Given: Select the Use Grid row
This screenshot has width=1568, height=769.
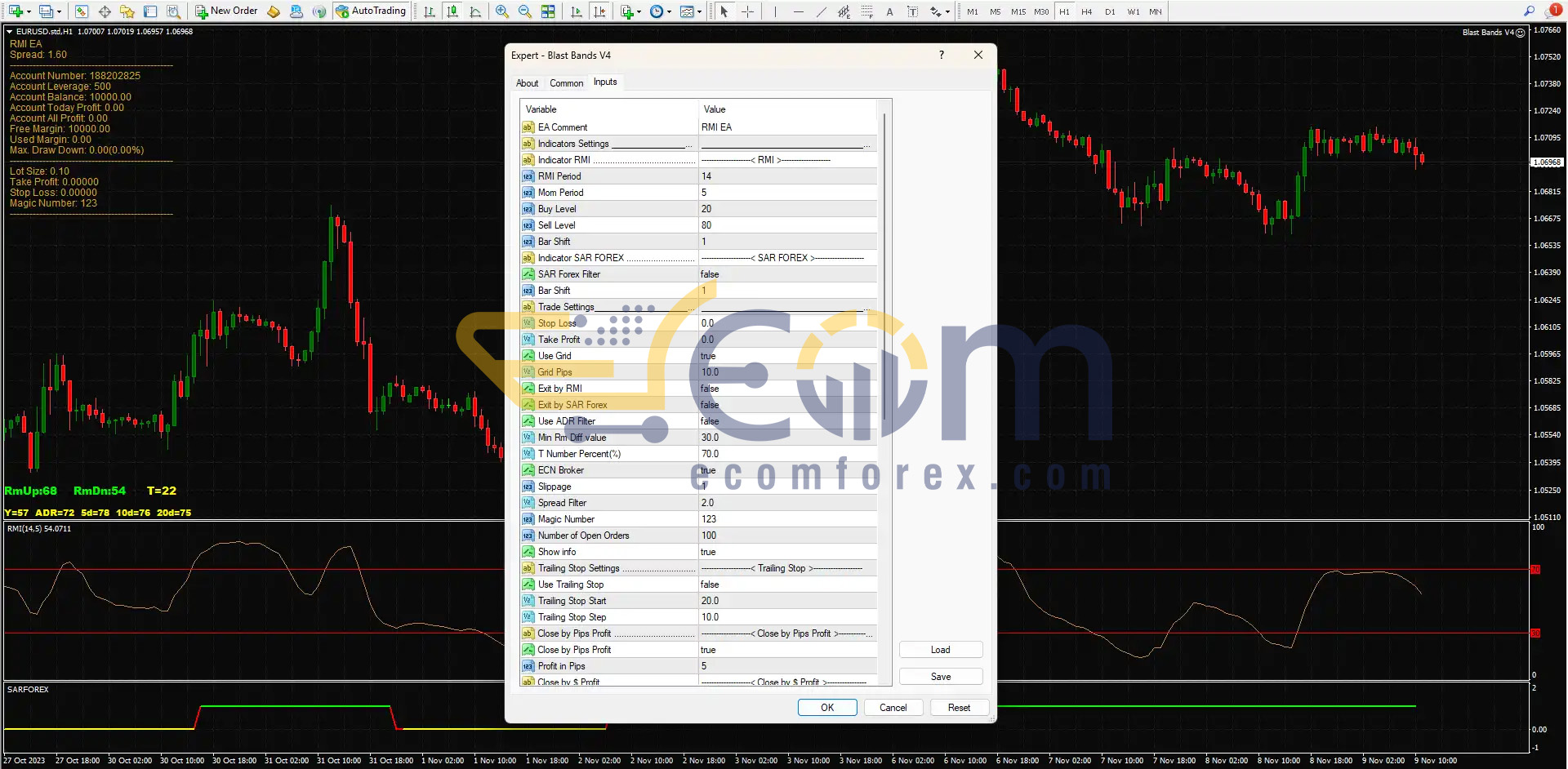Looking at the screenshot, I should 699,356.
